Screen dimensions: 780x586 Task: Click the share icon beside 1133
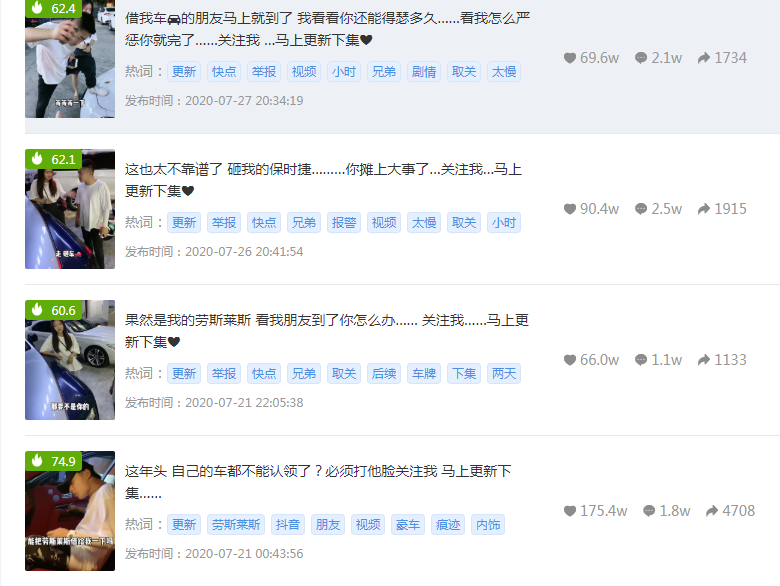pos(703,360)
